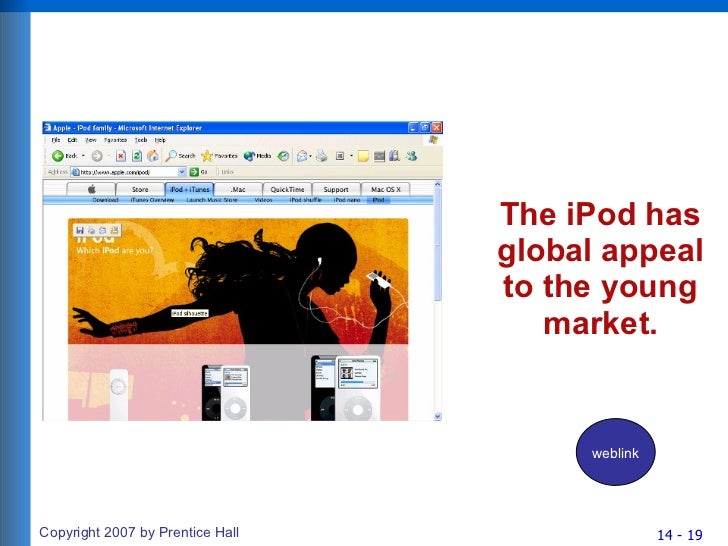Click the page icon beside the address URL
Screen dimensions: 728x546
click(x=75, y=172)
